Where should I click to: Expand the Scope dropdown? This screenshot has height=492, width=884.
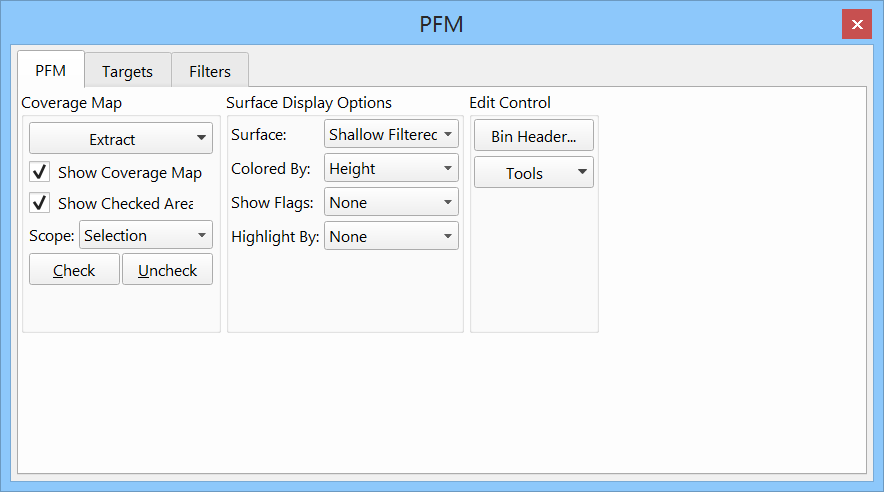(146, 236)
